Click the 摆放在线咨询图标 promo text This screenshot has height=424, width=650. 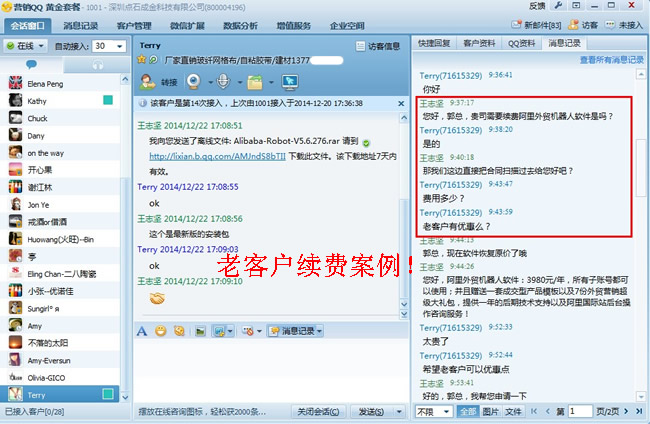202,412
